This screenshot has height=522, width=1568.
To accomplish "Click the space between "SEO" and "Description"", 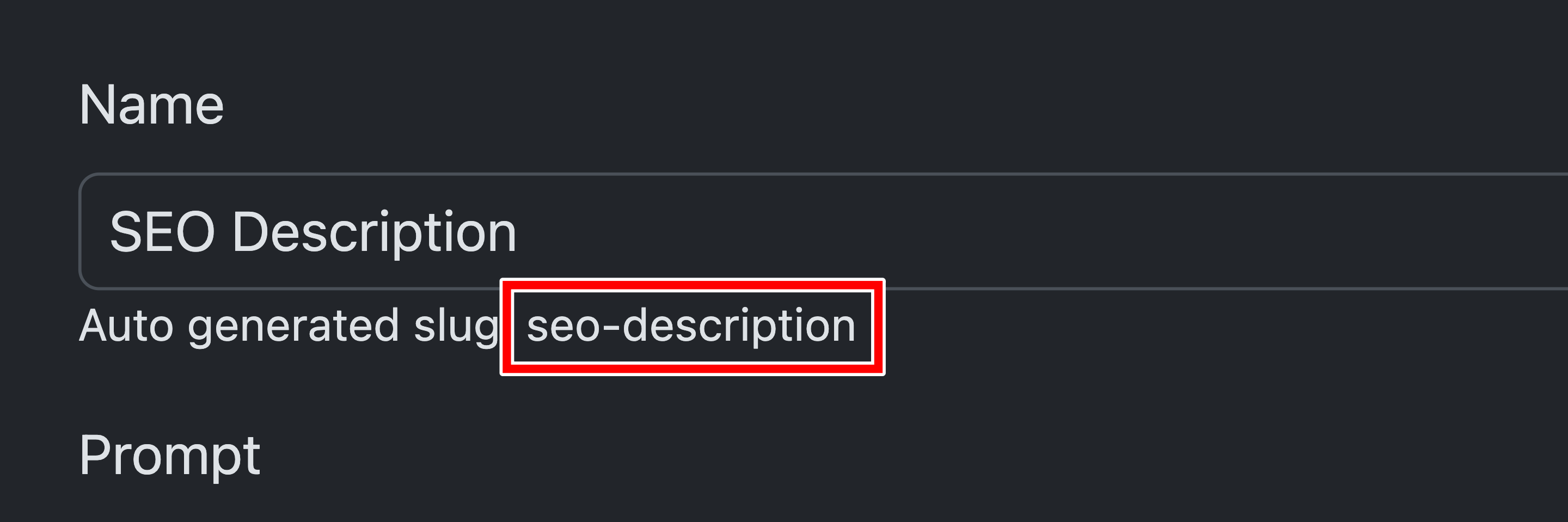I will tap(223, 232).
